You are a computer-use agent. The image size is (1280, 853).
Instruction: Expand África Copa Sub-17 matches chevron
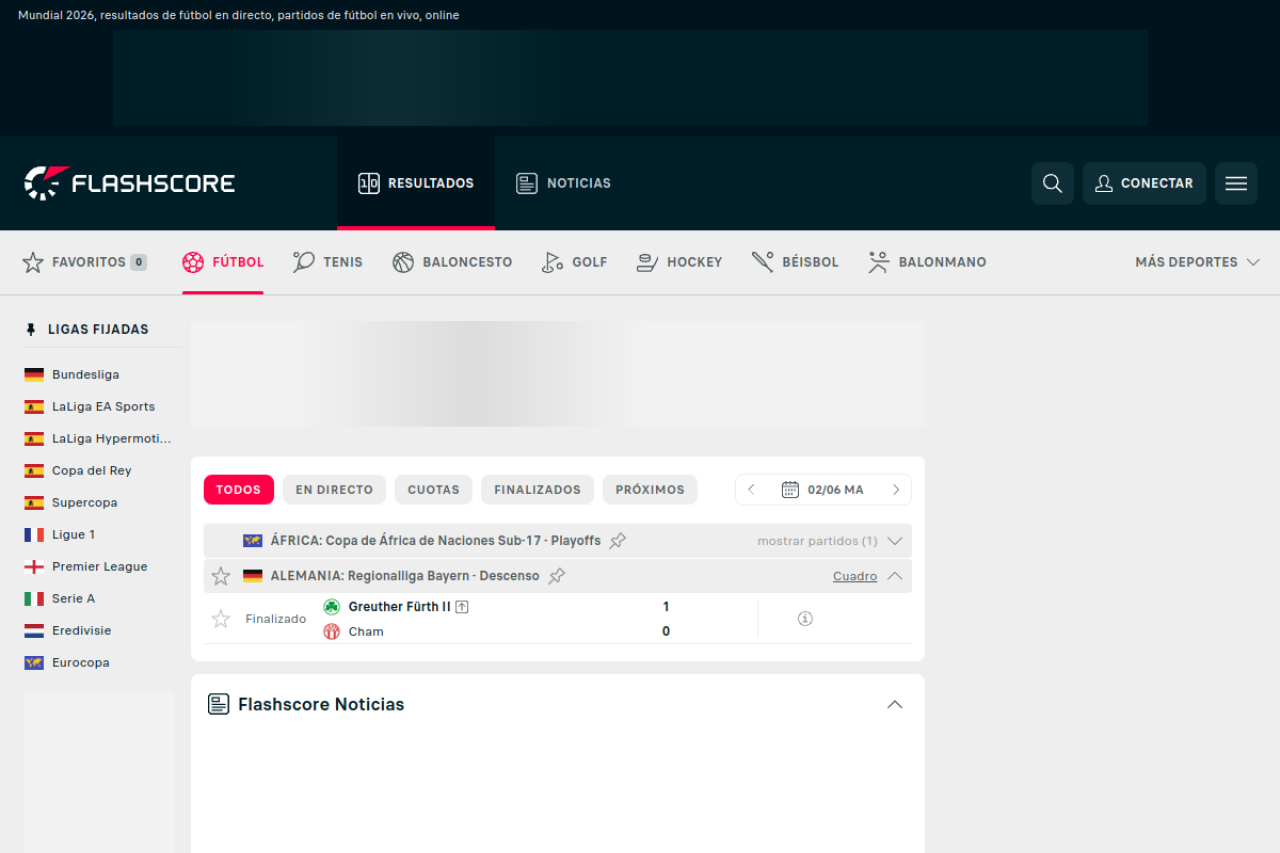(x=895, y=541)
